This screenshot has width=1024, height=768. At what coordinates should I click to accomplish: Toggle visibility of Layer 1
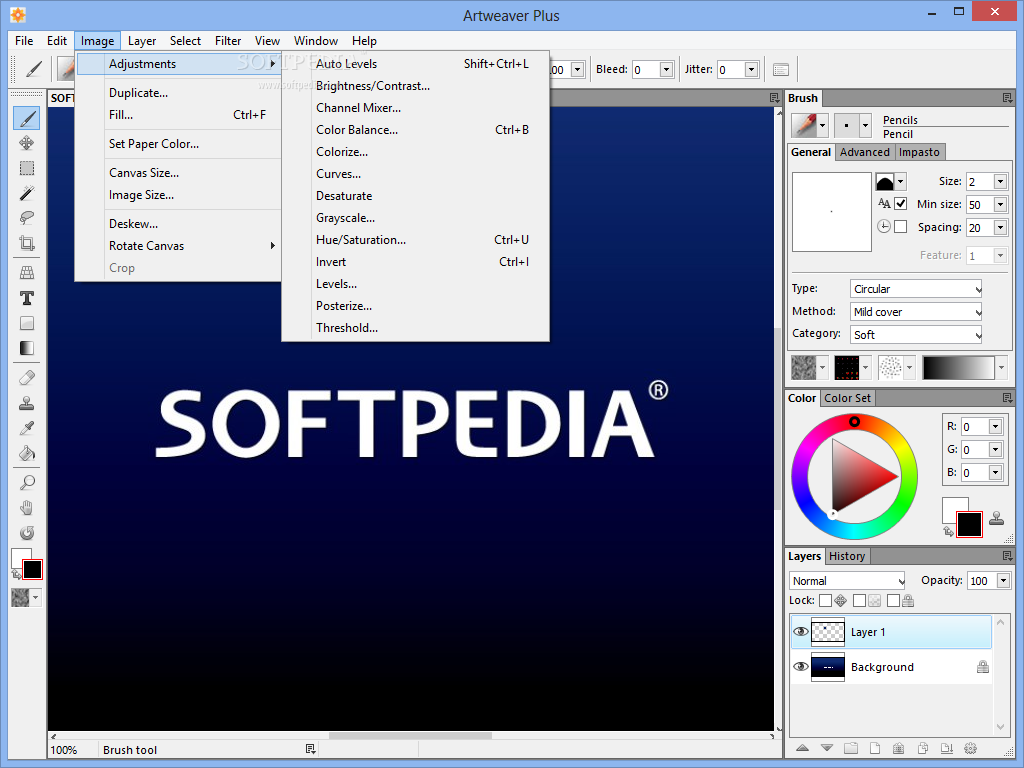click(x=800, y=632)
